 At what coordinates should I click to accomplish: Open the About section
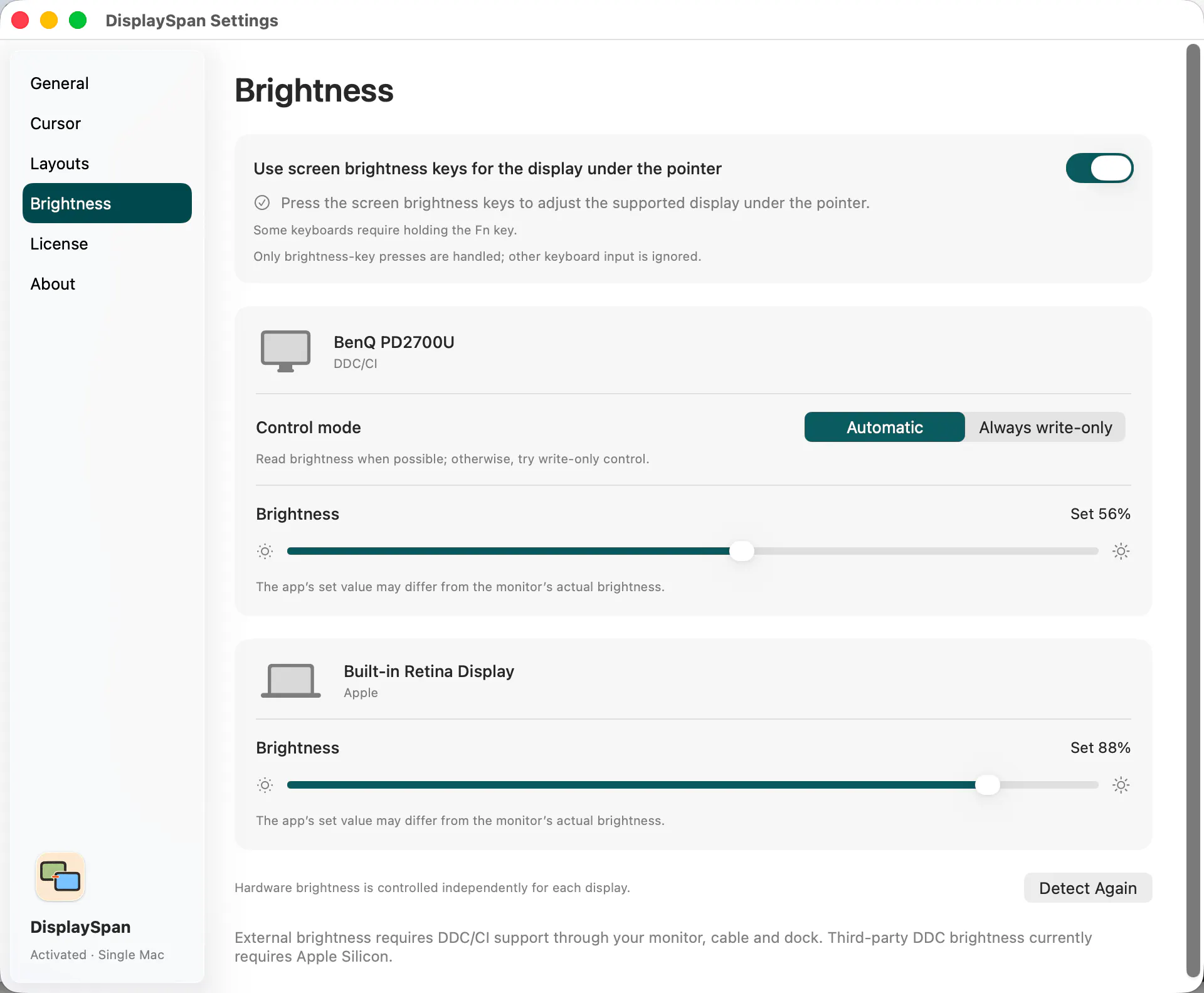(x=107, y=283)
